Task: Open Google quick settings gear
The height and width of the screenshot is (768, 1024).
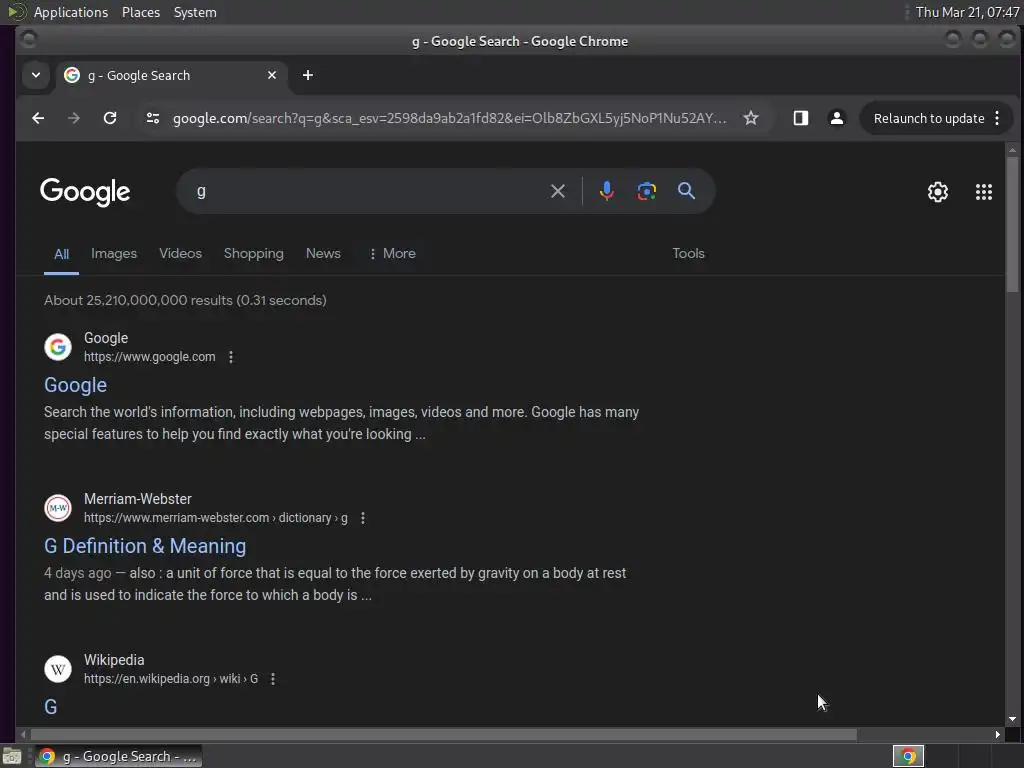Action: (938, 192)
